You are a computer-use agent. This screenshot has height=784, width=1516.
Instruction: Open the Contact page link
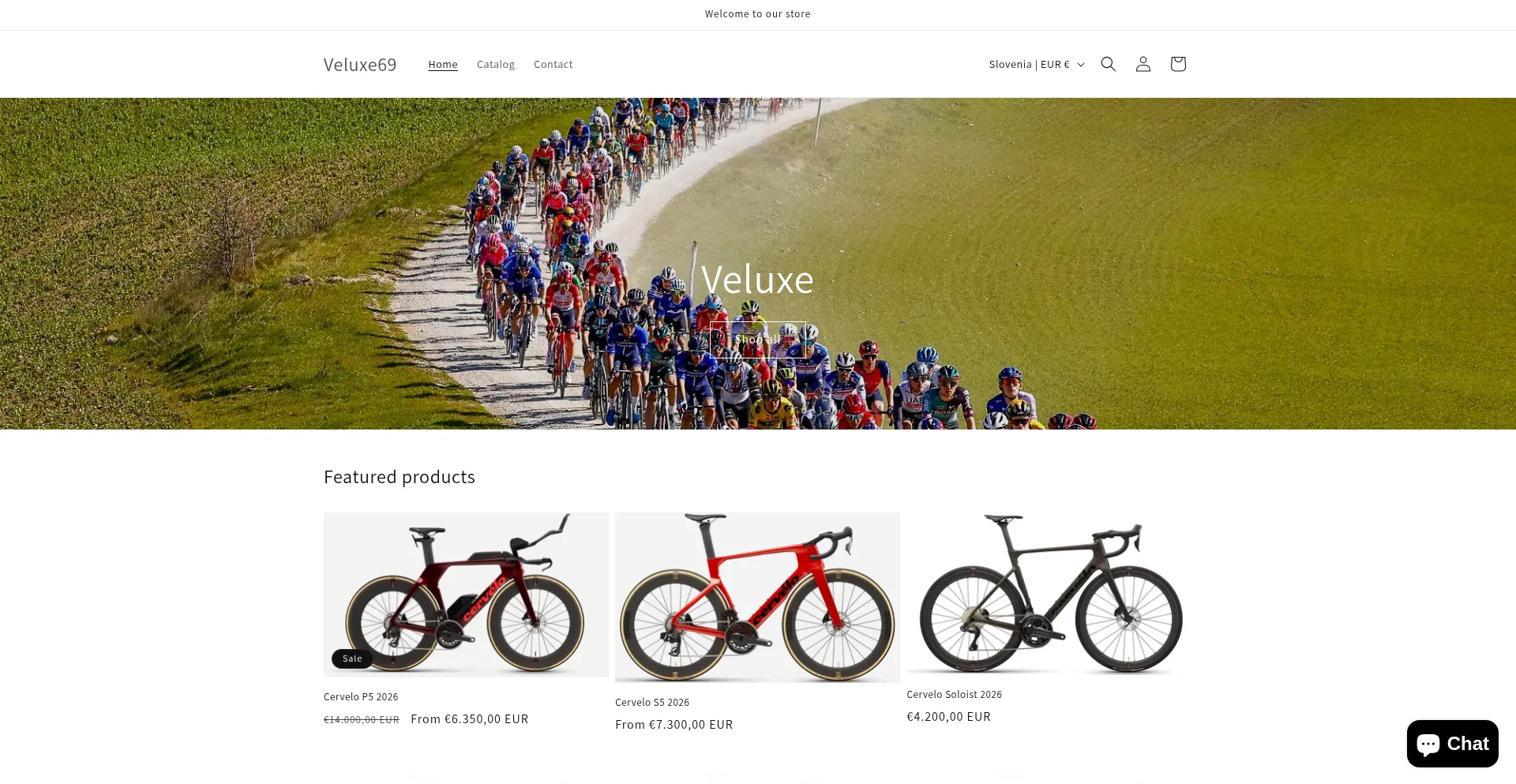point(553,65)
